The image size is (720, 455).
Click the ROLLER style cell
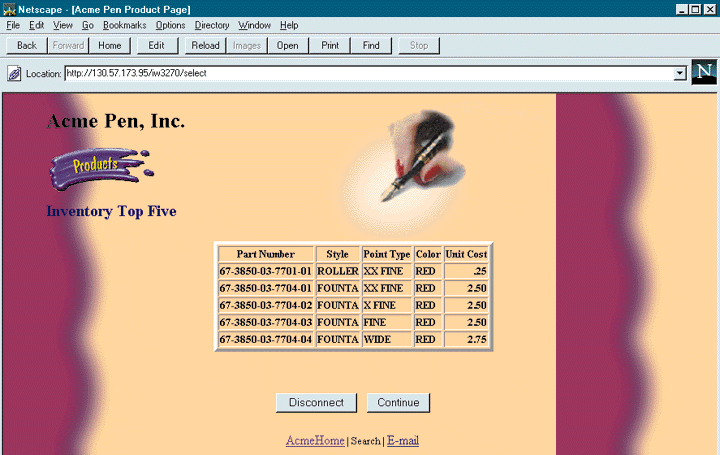338,271
